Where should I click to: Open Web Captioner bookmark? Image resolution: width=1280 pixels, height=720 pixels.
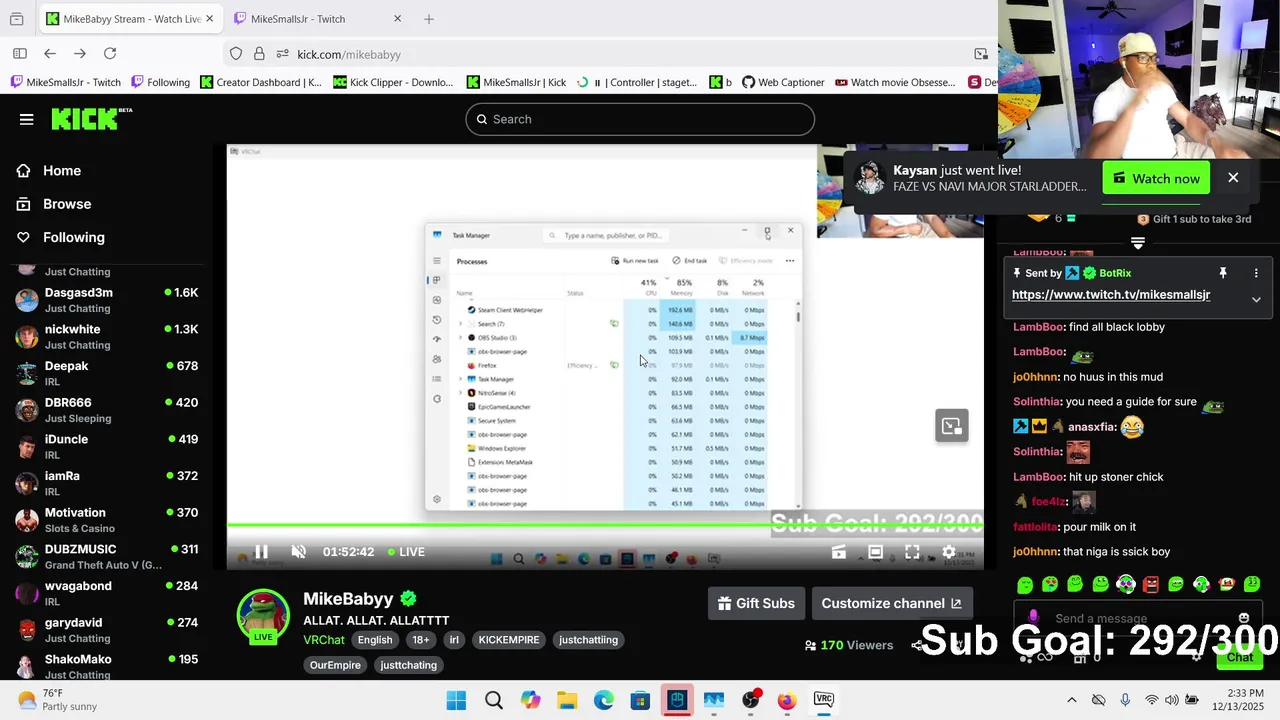pyautogui.click(x=783, y=82)
